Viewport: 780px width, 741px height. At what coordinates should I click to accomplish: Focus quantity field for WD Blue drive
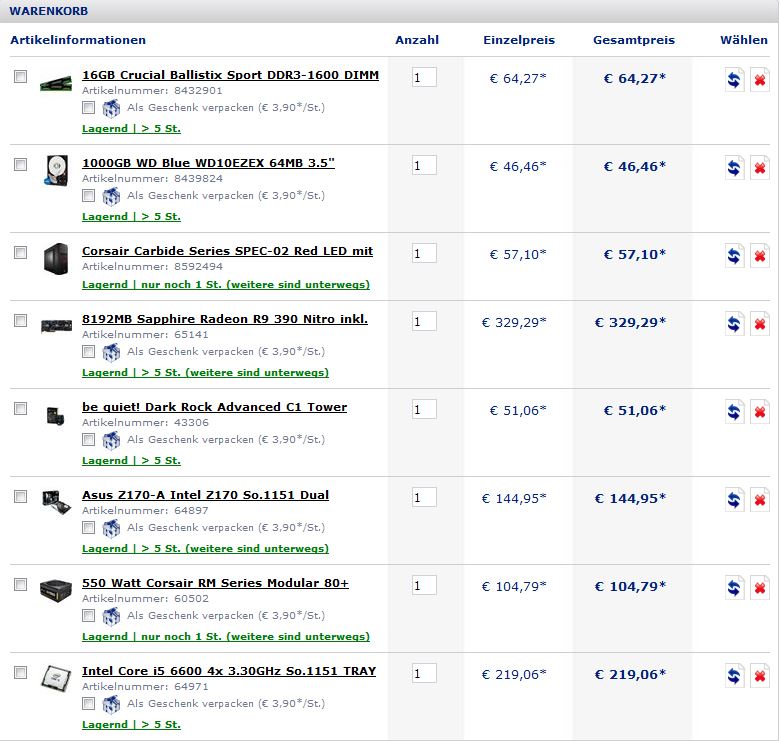[424, 165]
